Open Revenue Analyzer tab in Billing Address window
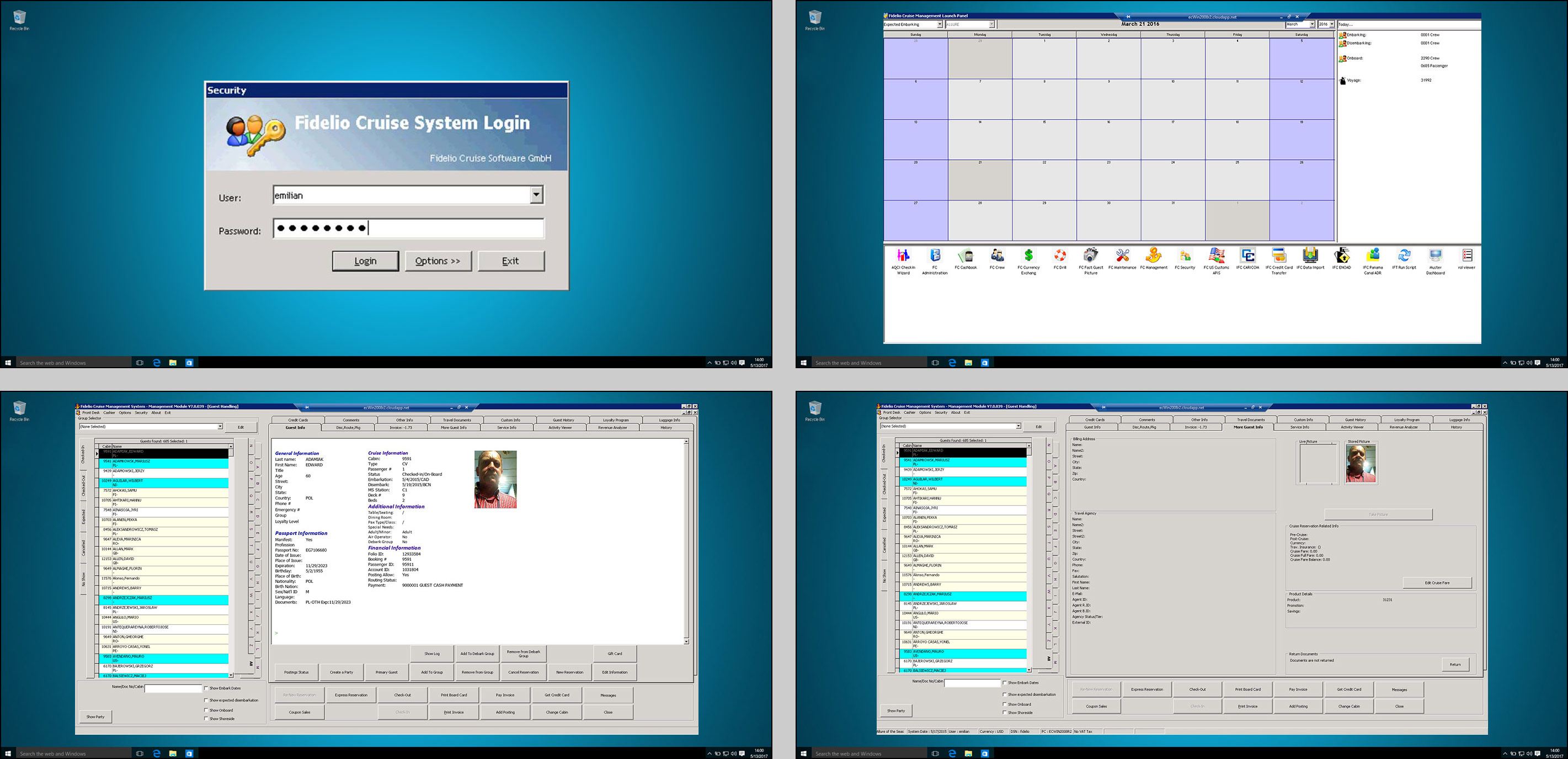 [1404, 427]
